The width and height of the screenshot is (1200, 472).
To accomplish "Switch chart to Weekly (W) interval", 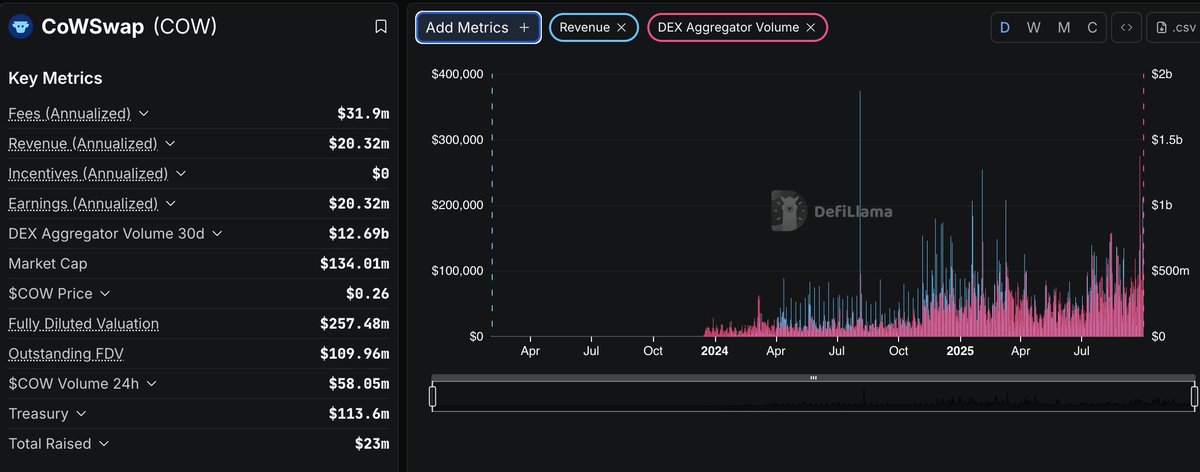I will 1034,28.
